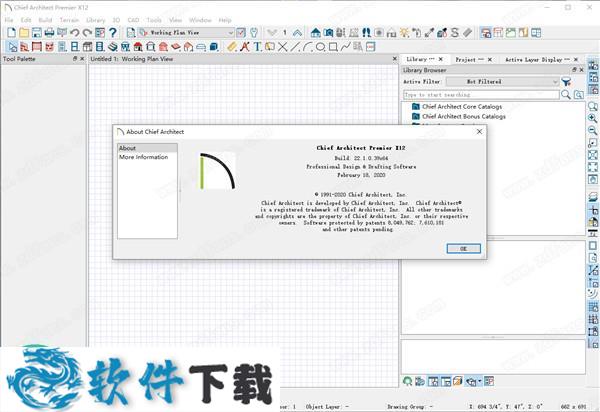Close the Untitled 1 Working Plan View
This screenshot has height=412, width=600.
coord(395,59)
